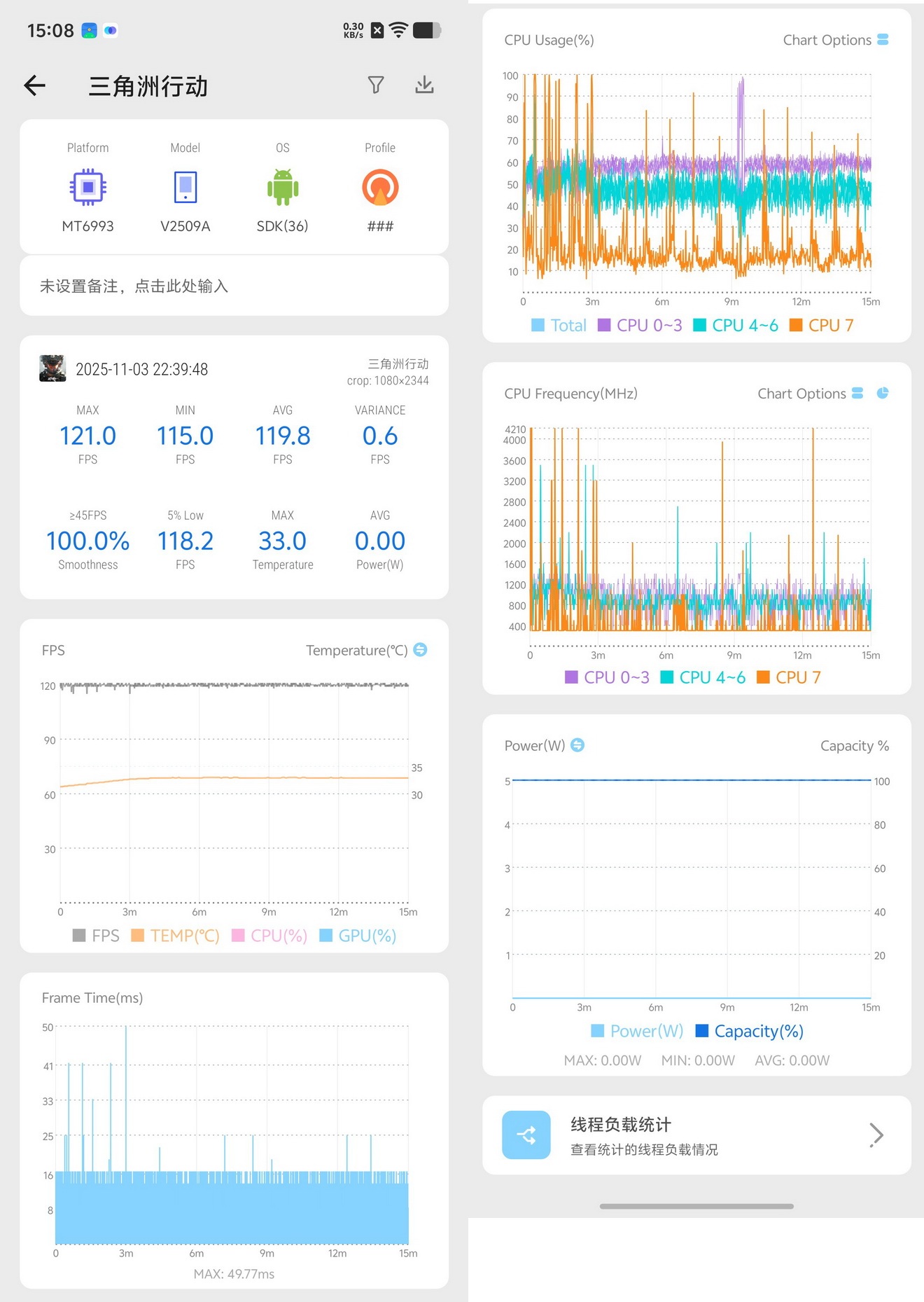Toggle CPU 7 in CPU Frequency legend

pyautogui.click(x=789, y=677)
